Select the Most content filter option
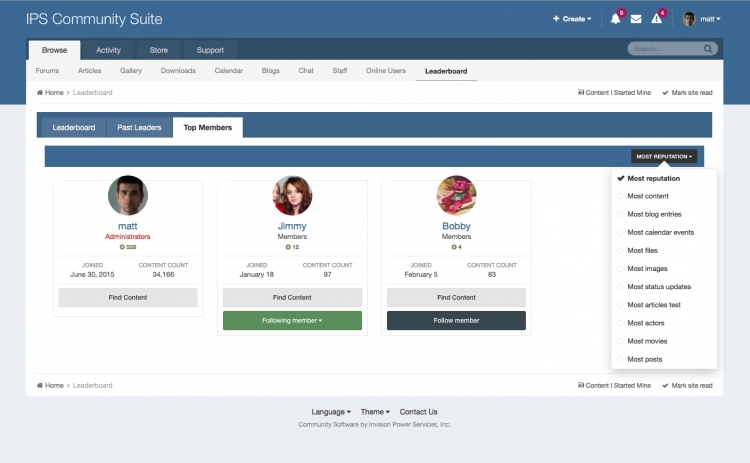 click(x=648, y=196)
